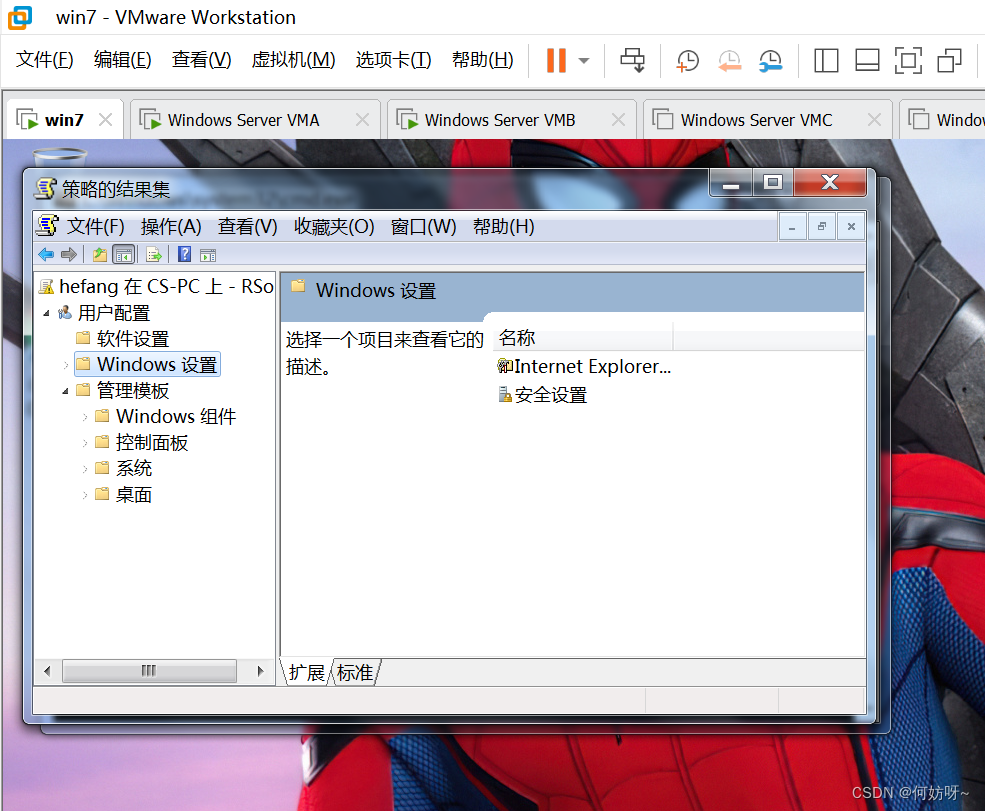Open the 安全设置 item
Viewport: 985px width, 811px height.
click(543, 395)
